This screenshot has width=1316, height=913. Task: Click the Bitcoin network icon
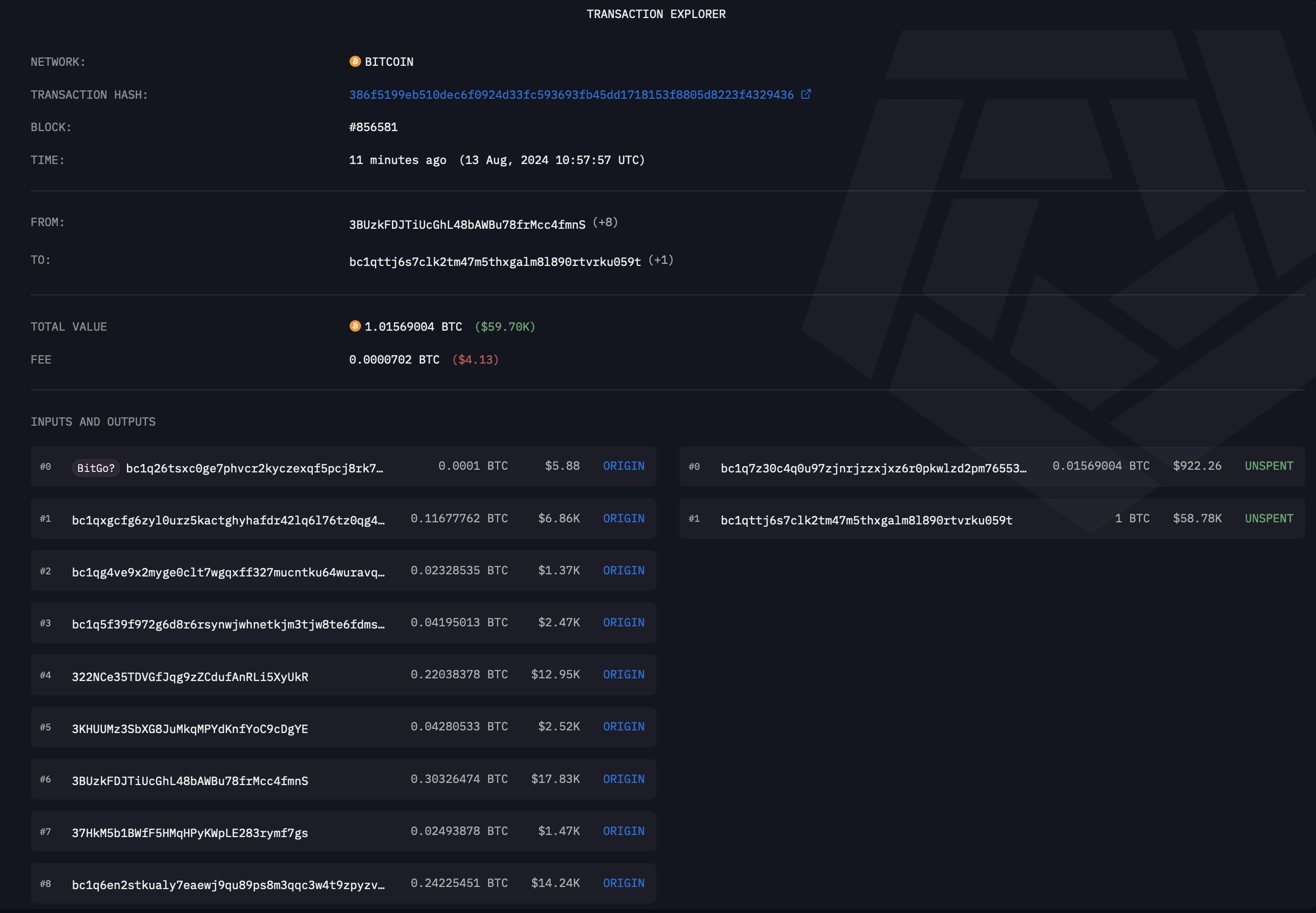(x=355, y=61)
